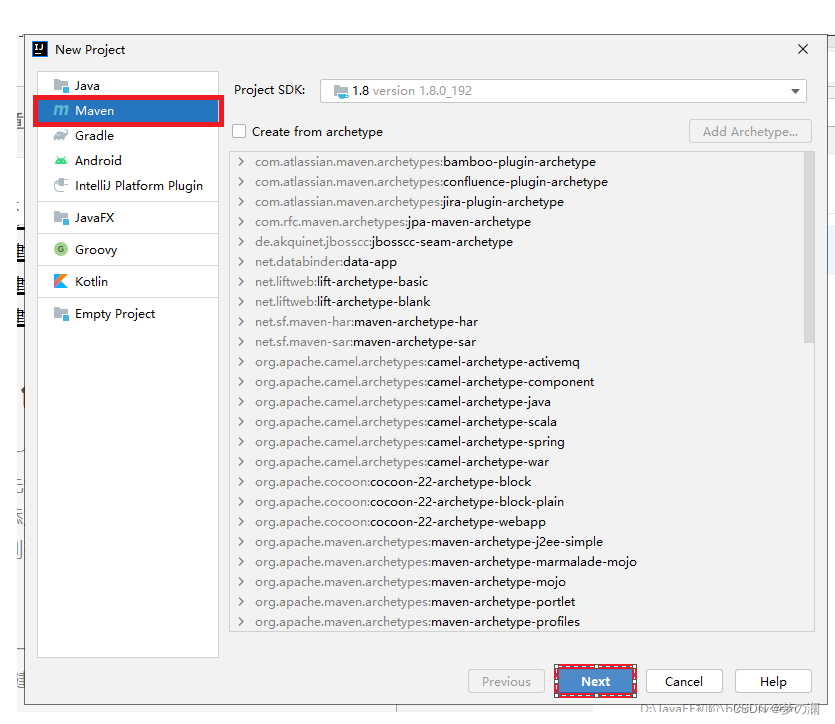The width and height of the screenshot is (835, 724).
Task: Click the Kotlin logo icon
Action: pos(61,281)
